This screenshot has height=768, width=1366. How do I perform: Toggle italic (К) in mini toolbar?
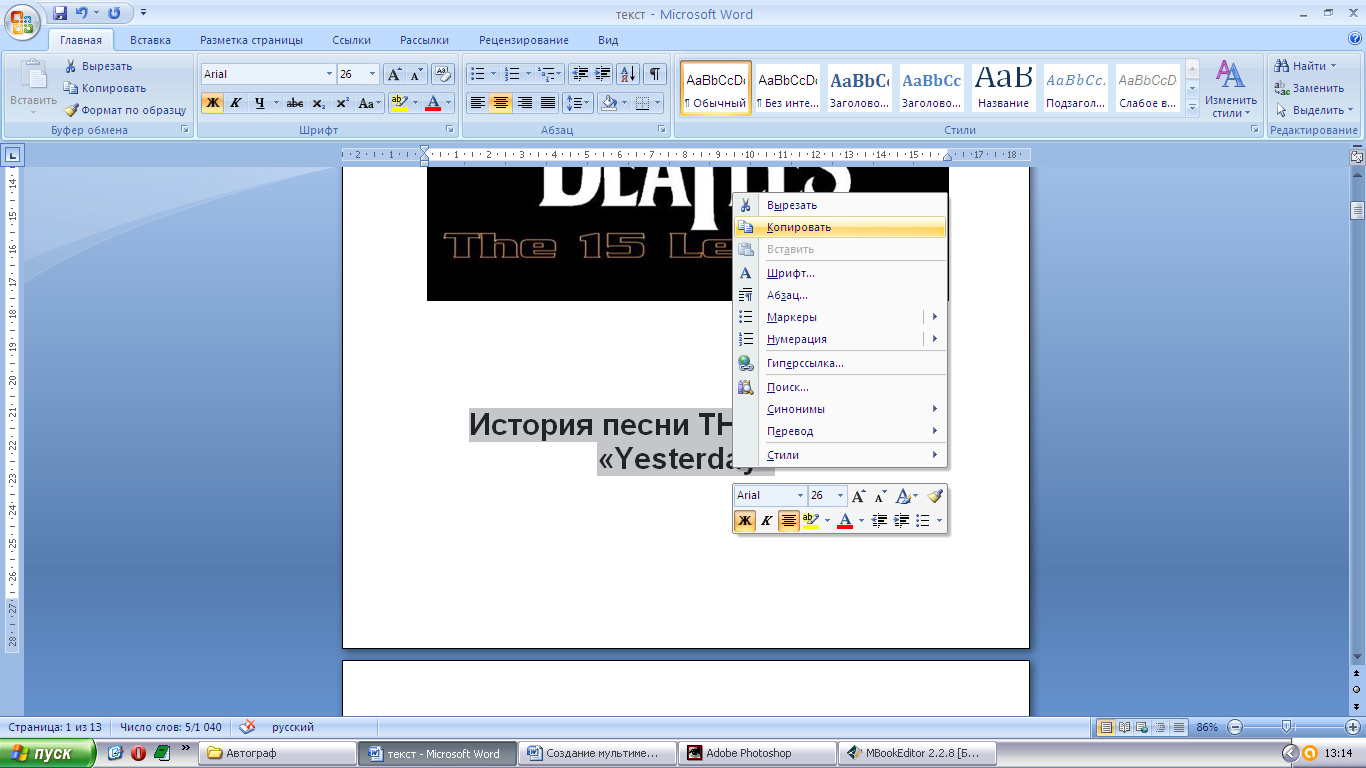click(767, 521)
